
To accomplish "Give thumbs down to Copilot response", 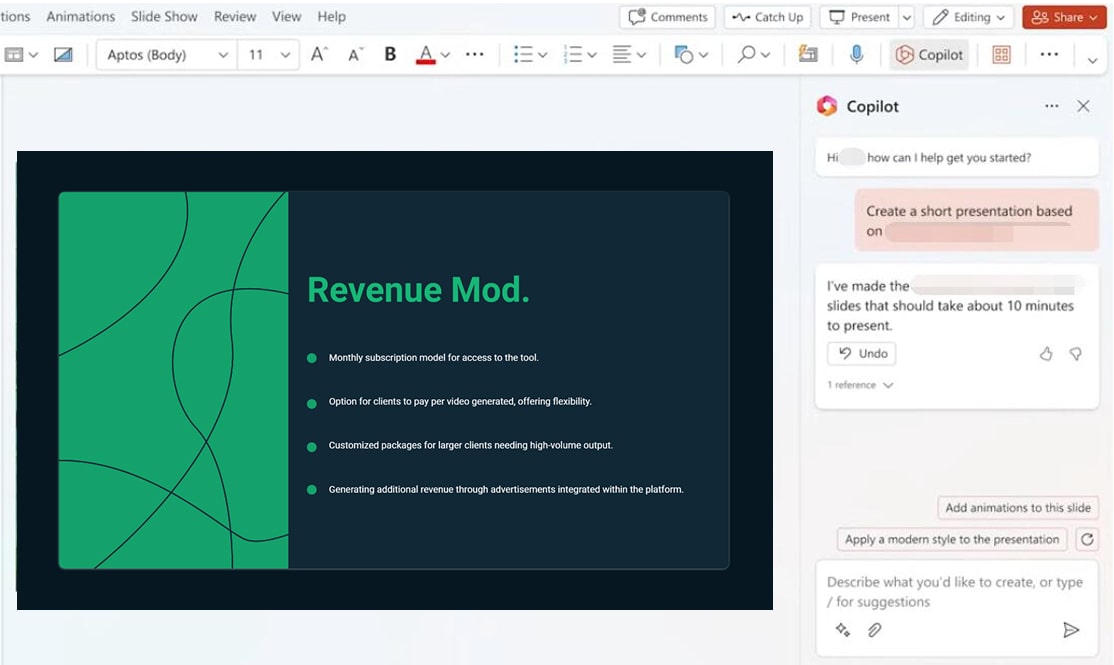I will [1076, 353].
